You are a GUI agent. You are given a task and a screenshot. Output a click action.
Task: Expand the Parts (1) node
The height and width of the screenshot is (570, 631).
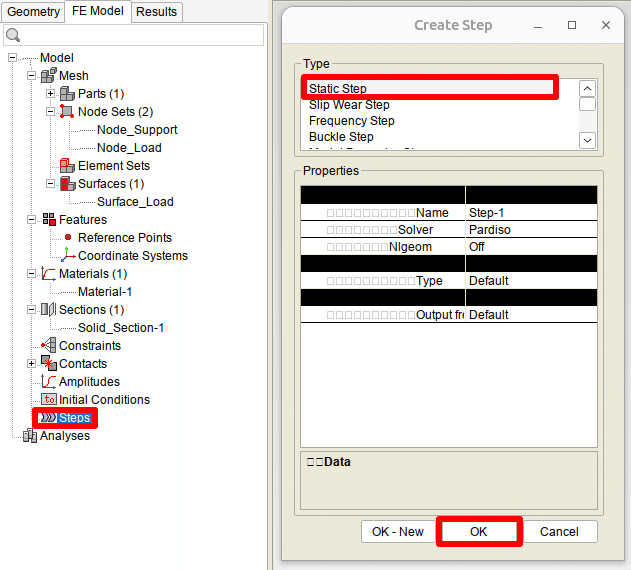[50, 93]
